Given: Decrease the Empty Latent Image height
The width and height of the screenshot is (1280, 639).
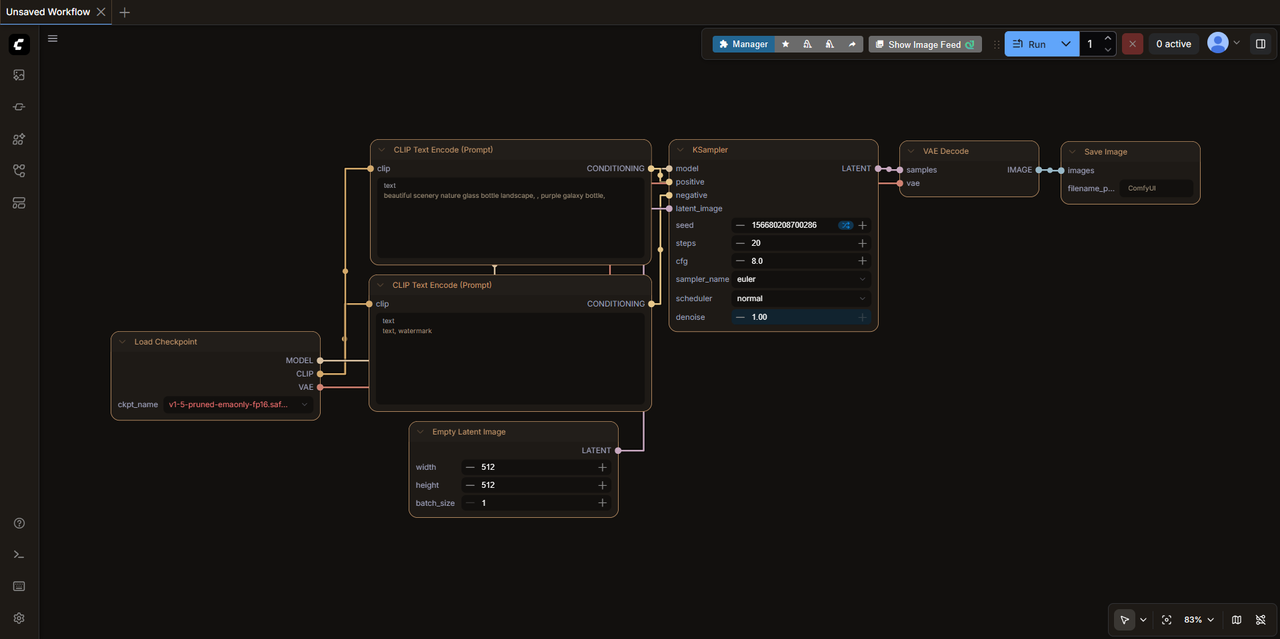Looking at the screenshot, I should [470, 485].
